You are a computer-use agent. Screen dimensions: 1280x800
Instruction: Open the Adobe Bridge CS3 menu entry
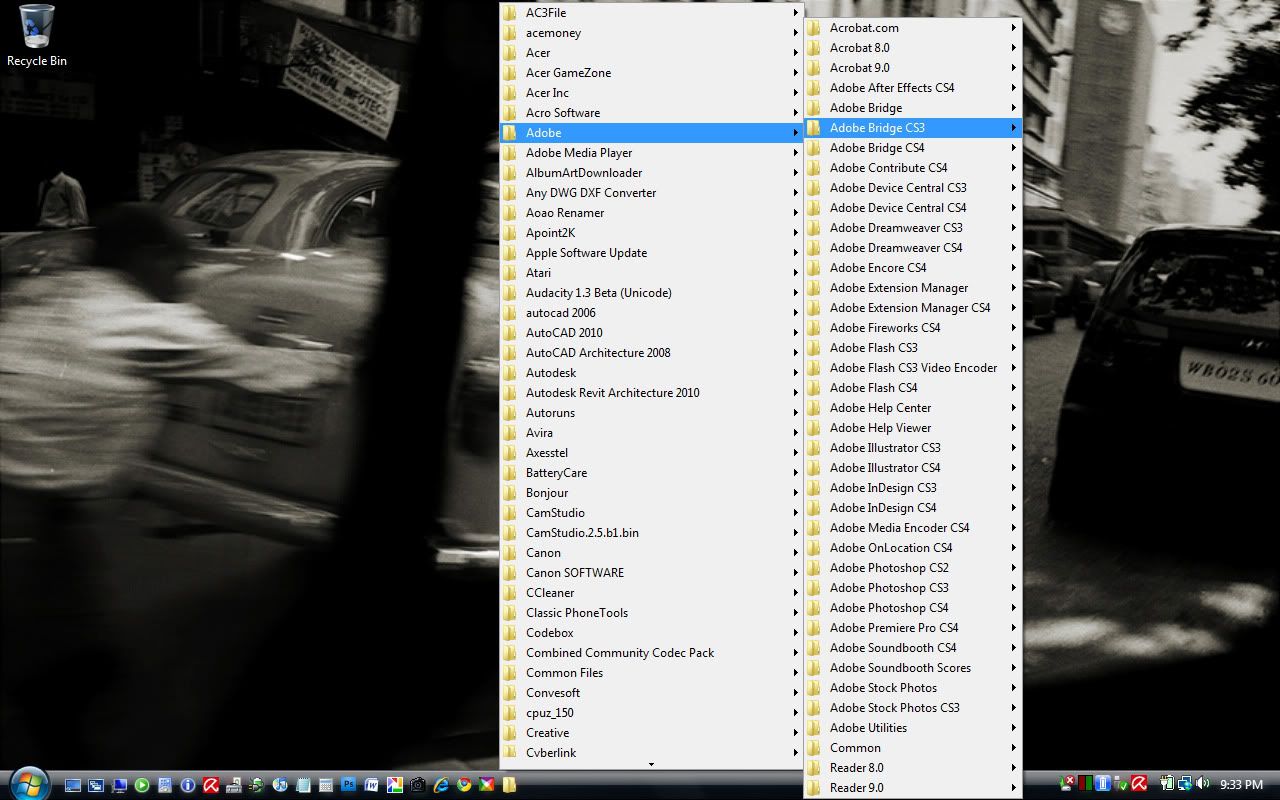(x=913, y=128)
